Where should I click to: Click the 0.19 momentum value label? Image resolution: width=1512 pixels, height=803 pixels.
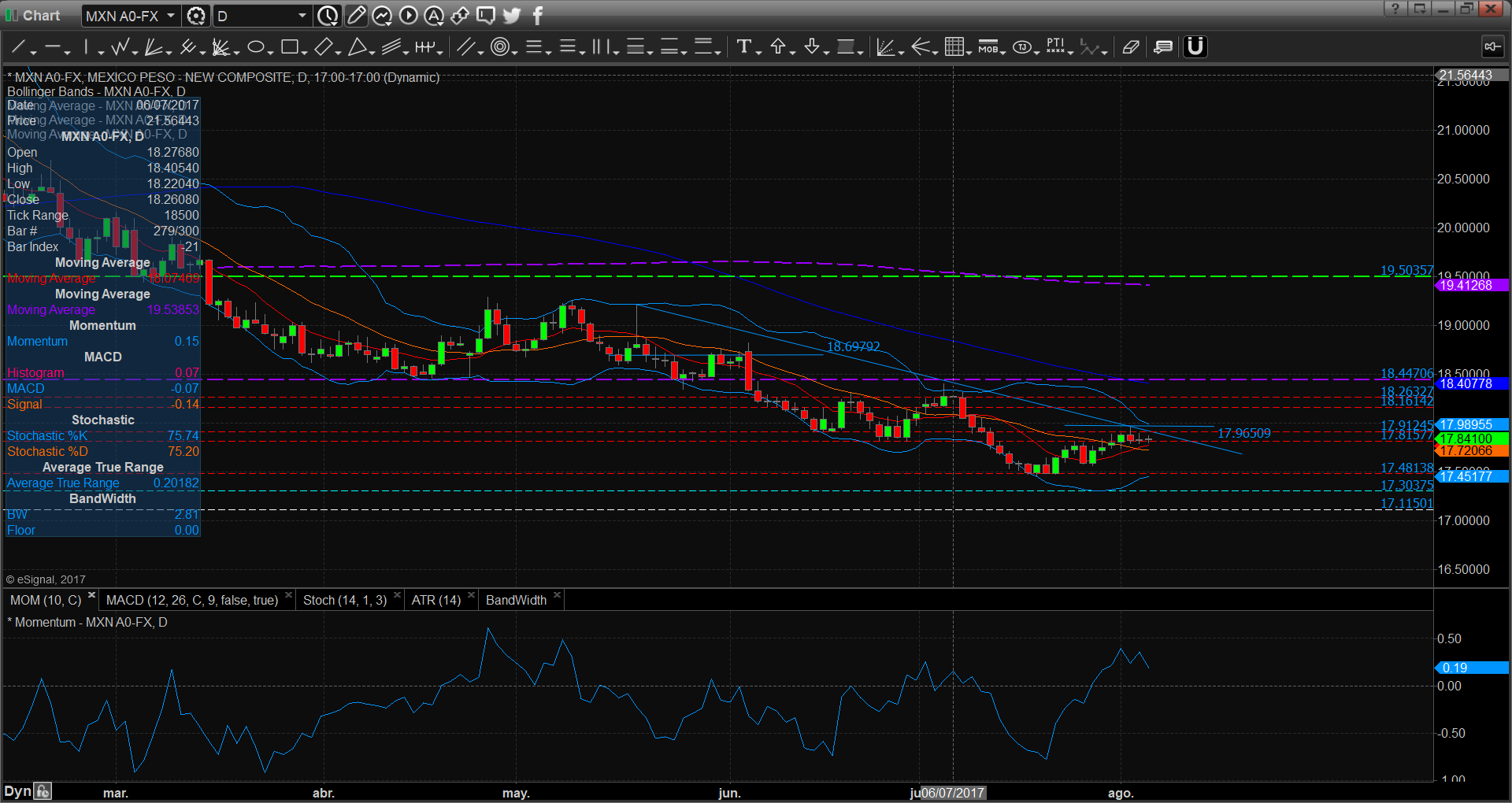coord(1471,668)
